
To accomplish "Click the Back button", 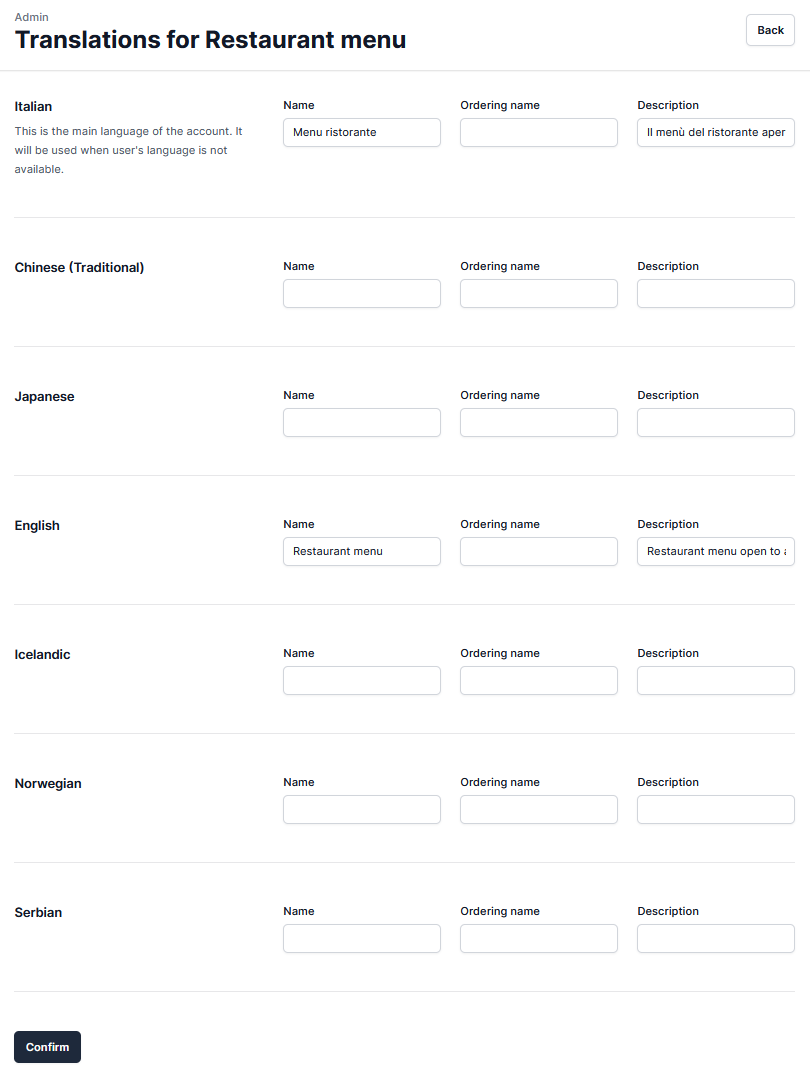I will tap(770, 30).
